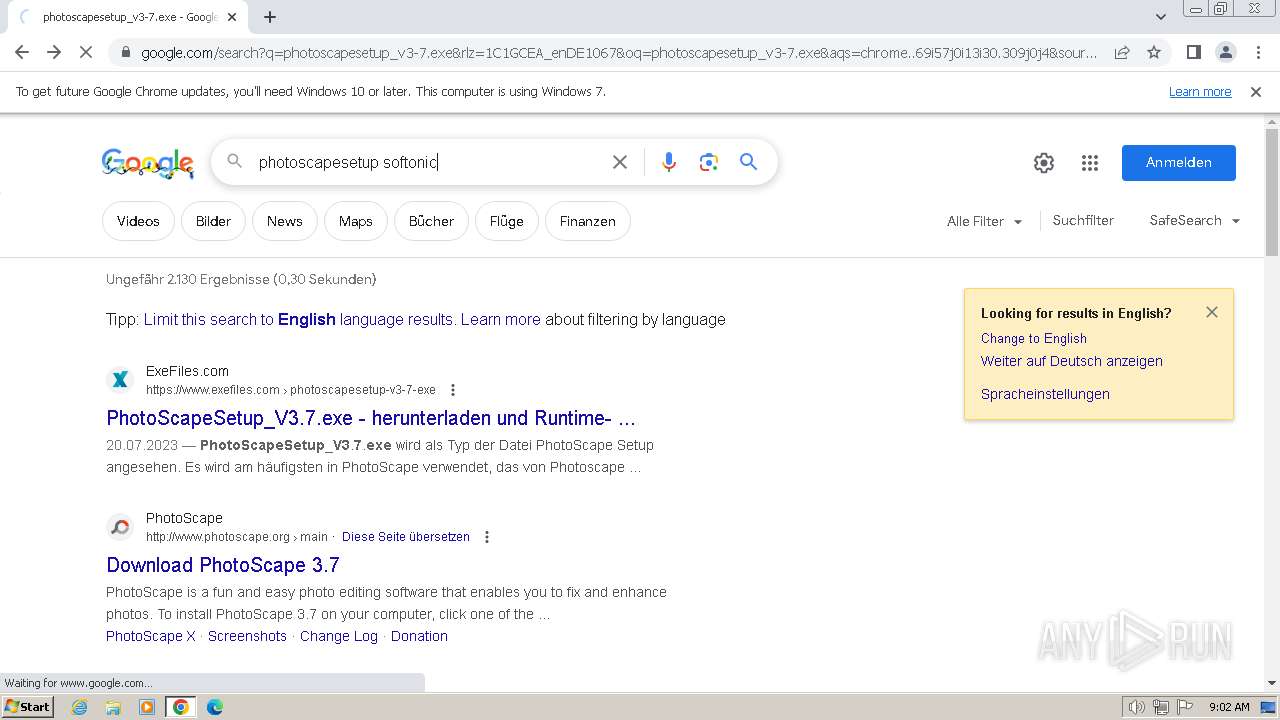Open Windows Explorer folder from taskbar

113,707
